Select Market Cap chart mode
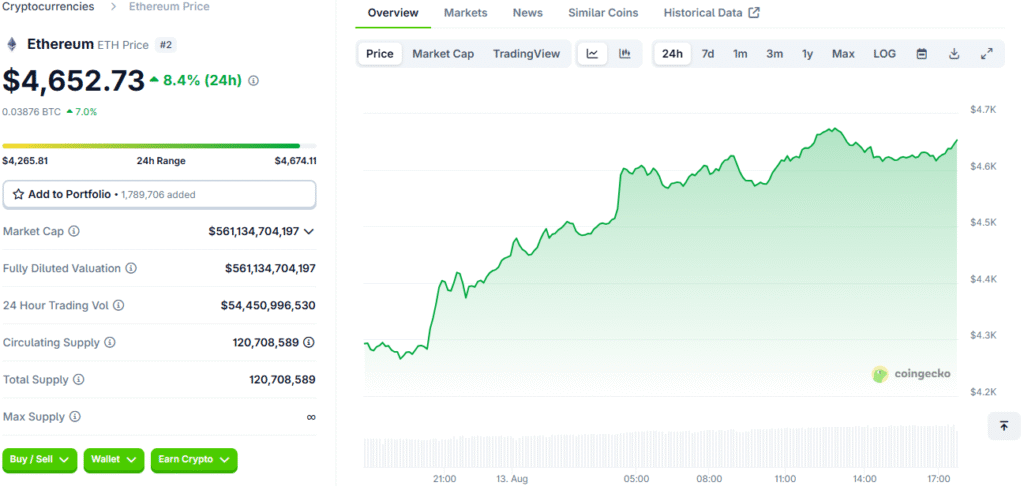Screen dimensions: 1024x486 click(x=443, y=54)
